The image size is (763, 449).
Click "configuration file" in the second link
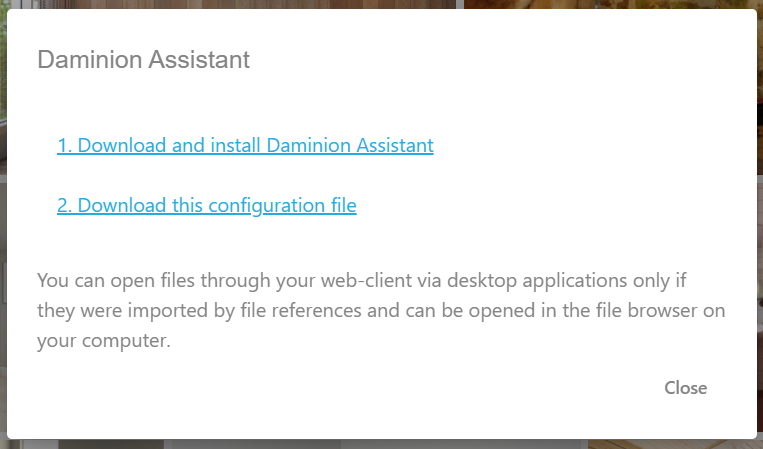point(283,206)
